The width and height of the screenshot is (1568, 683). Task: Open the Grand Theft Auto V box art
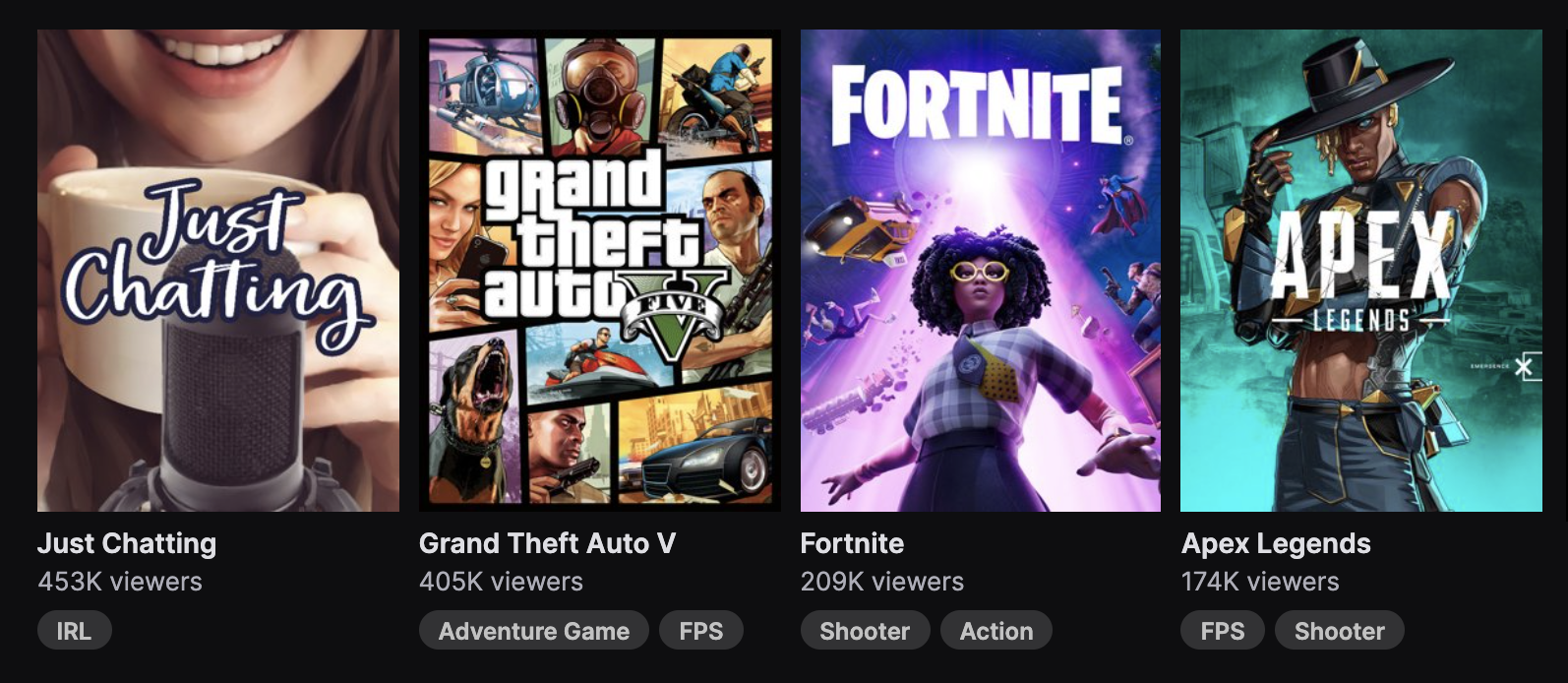(597, 271)
